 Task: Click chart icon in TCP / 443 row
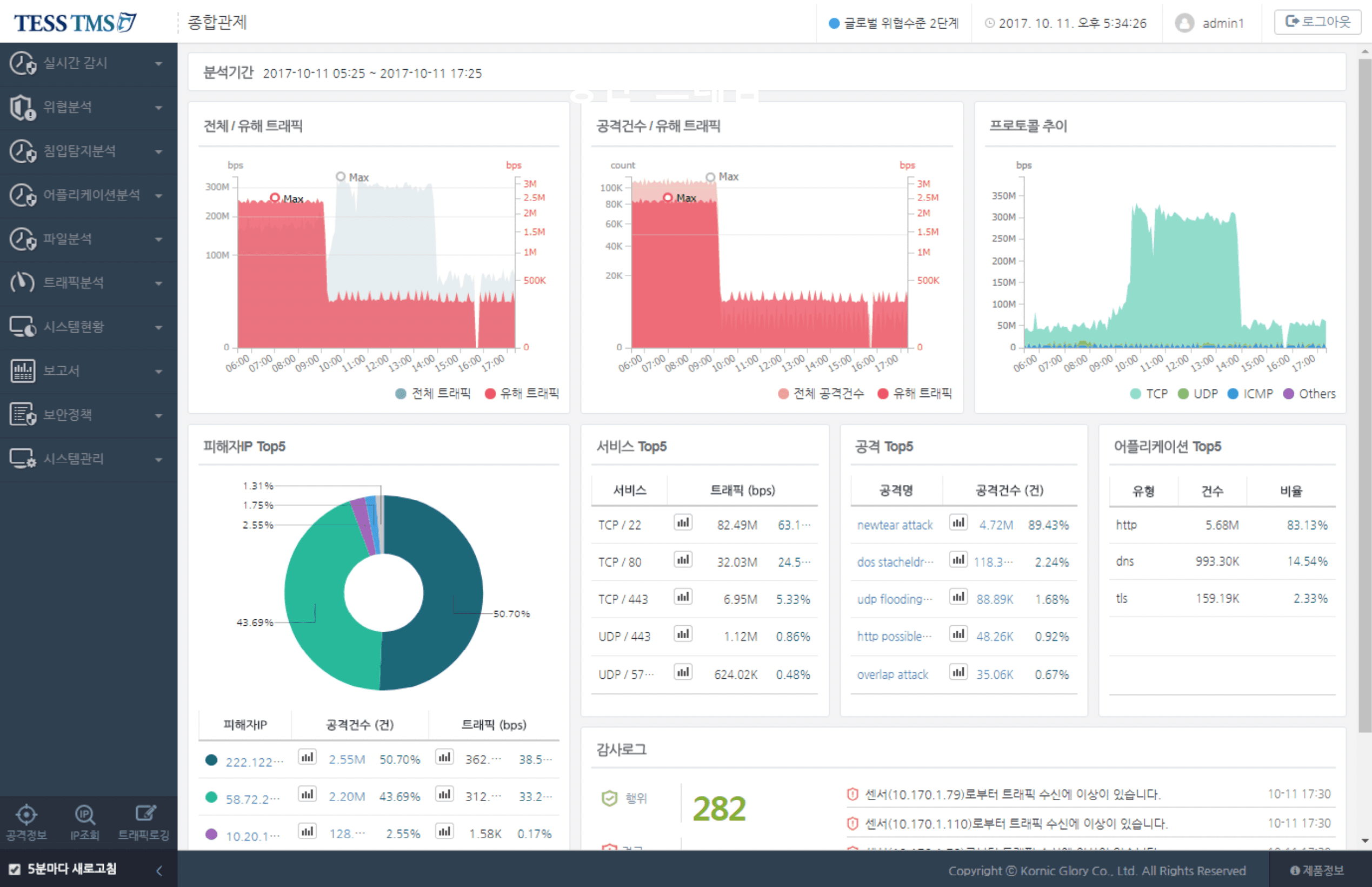(x=683, y=597)
